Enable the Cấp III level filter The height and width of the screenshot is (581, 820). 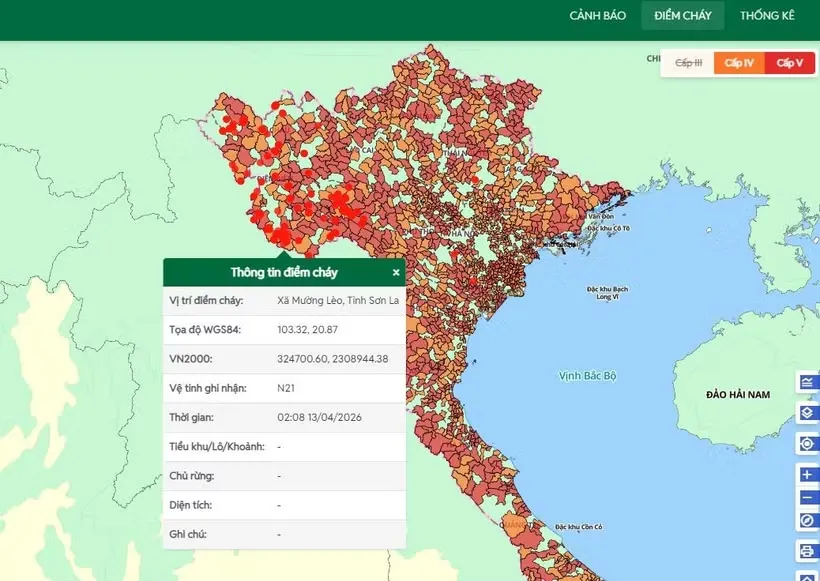tap(688, 63)
